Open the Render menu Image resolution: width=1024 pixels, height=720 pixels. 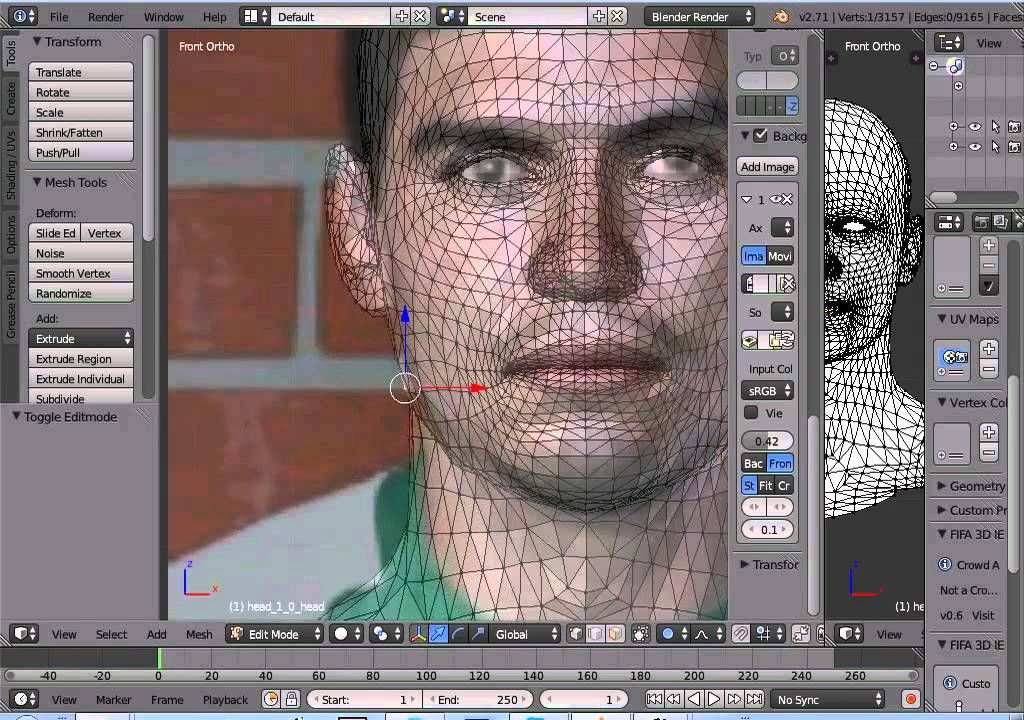pyautogui.click(x=105, y=17)
